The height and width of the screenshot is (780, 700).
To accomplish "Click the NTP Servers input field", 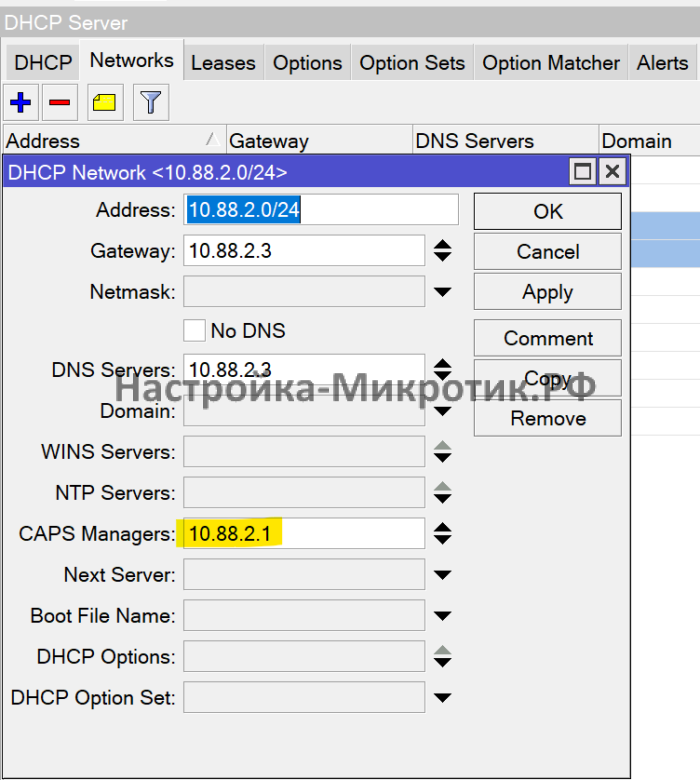I will [x=304, y=493].
